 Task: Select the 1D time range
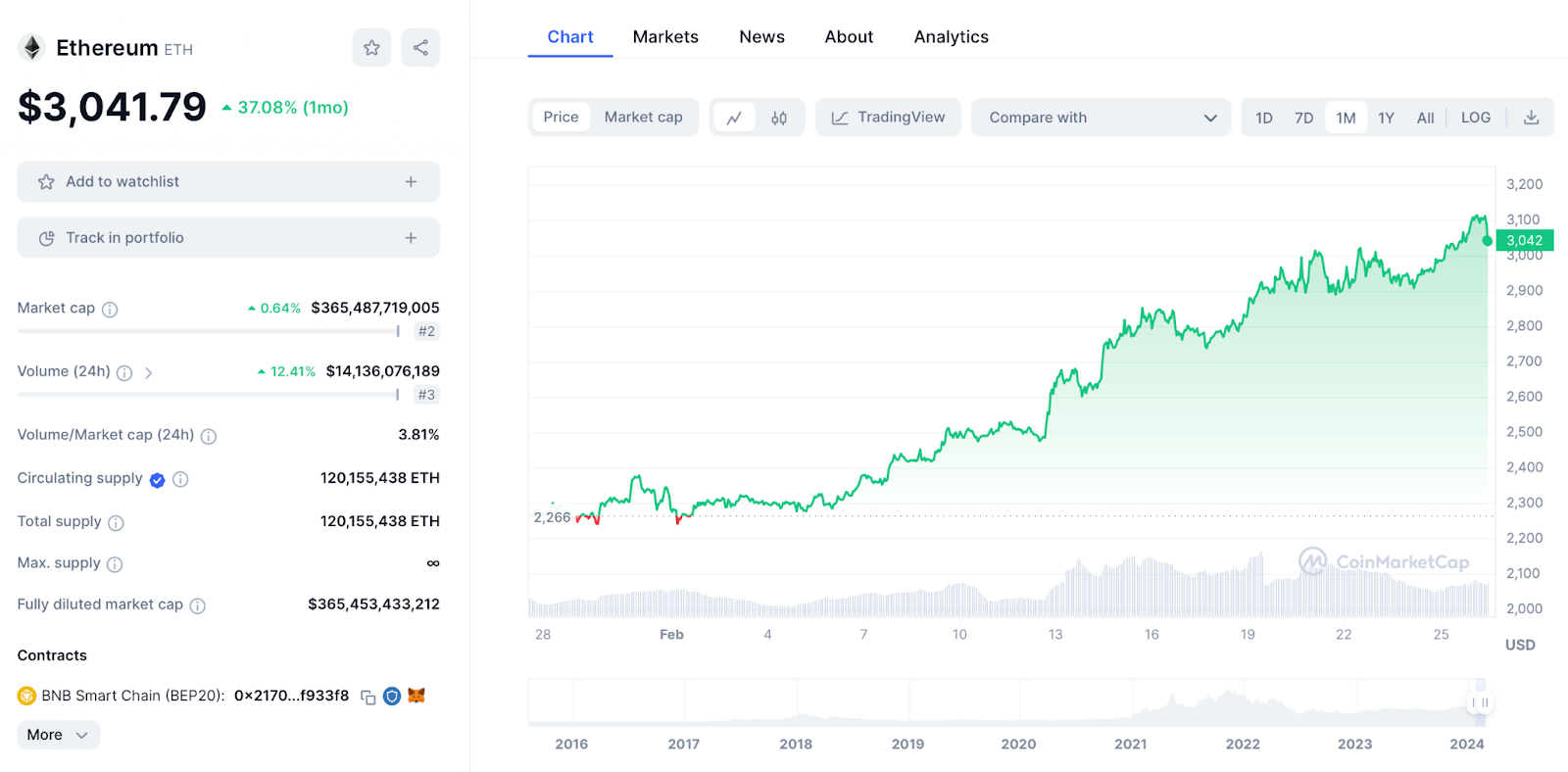pyautogui.click(x=1264, y=118)
